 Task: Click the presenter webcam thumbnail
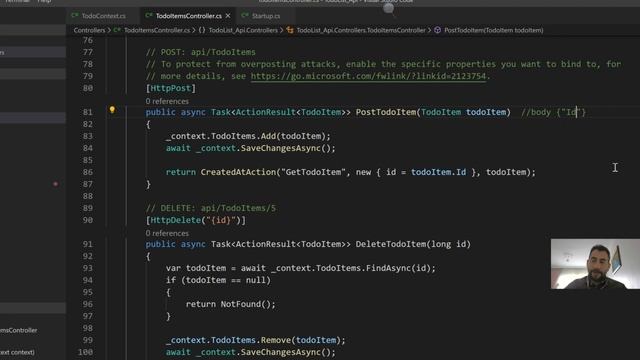click(x=595, y=264)
